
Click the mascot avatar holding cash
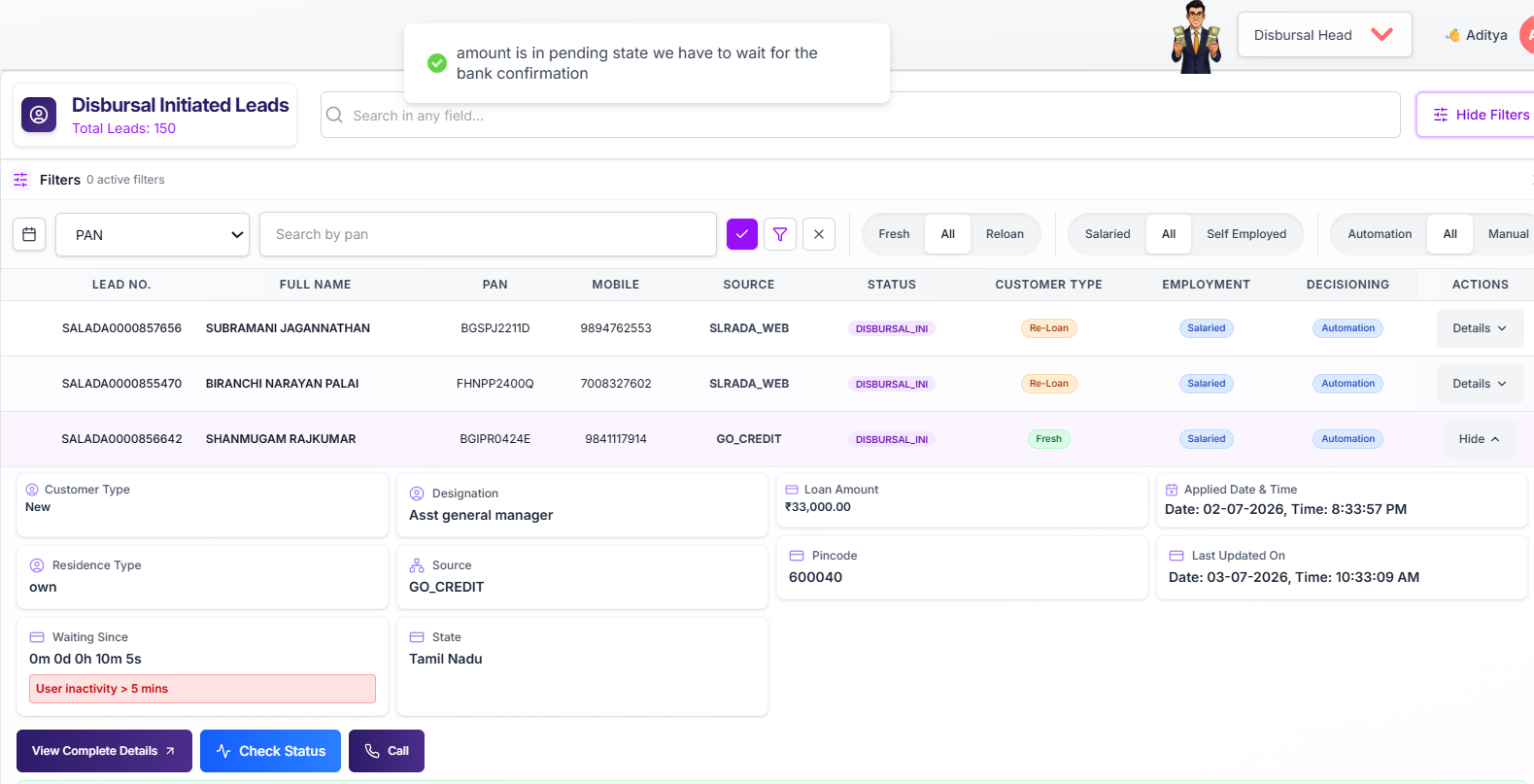(x=1196, y=37)
